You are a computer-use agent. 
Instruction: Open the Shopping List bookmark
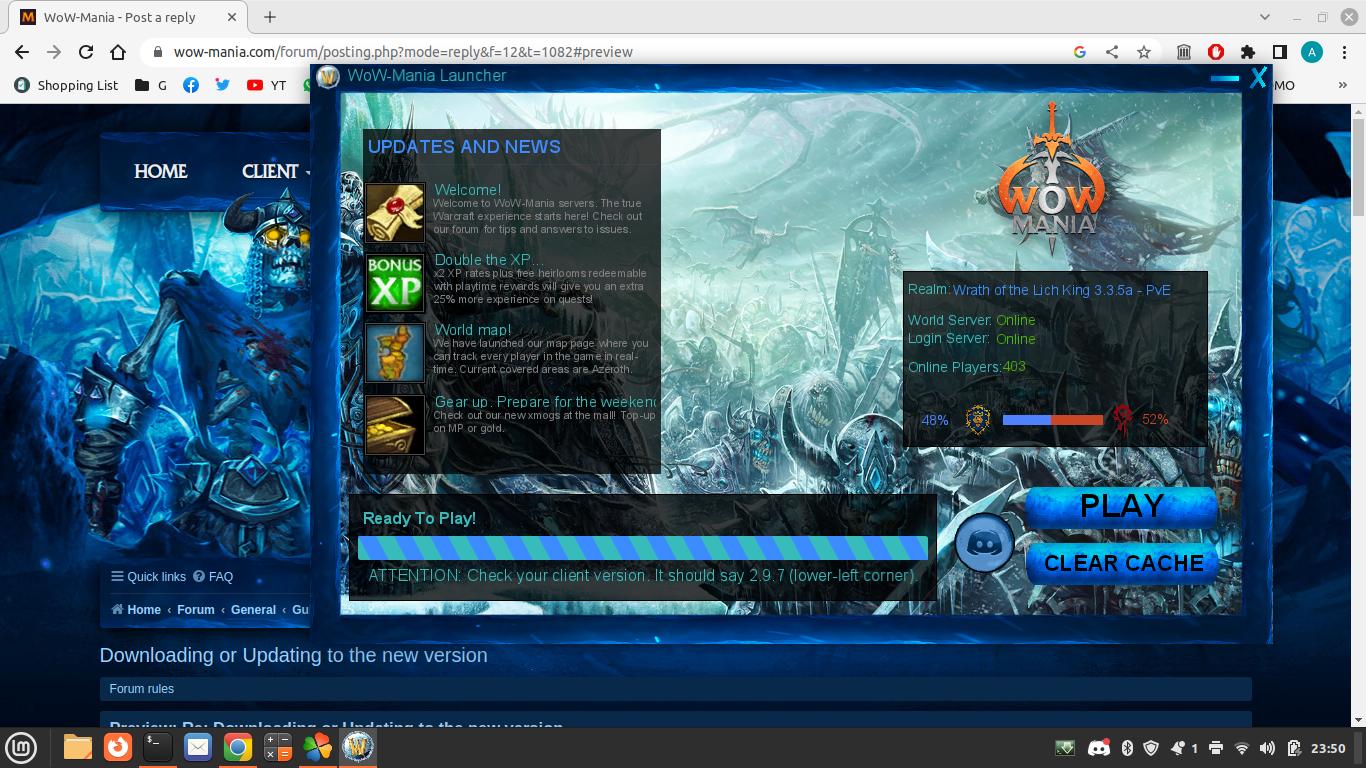click(x=66, y=85)
